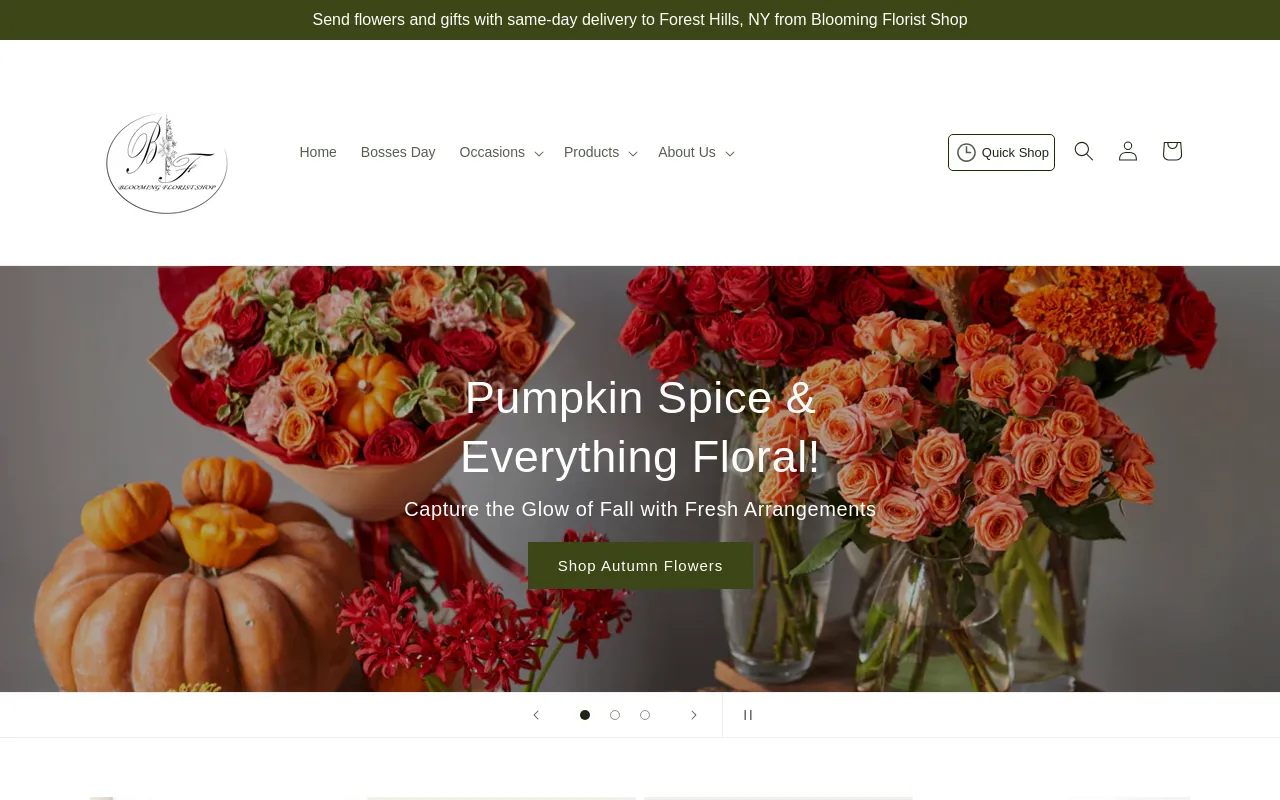Viewport: 1280px width, 800px height.
Task: Expand the About Us dropdown menu
Action: 696,152
